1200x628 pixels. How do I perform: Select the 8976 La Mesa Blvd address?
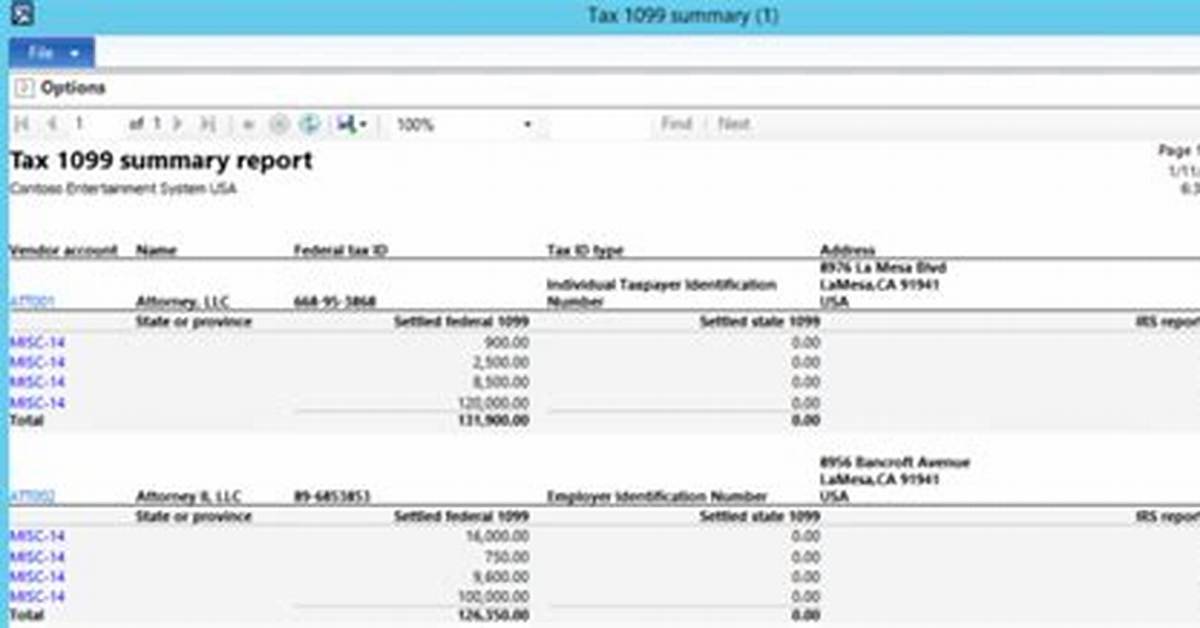coord(883,268)
